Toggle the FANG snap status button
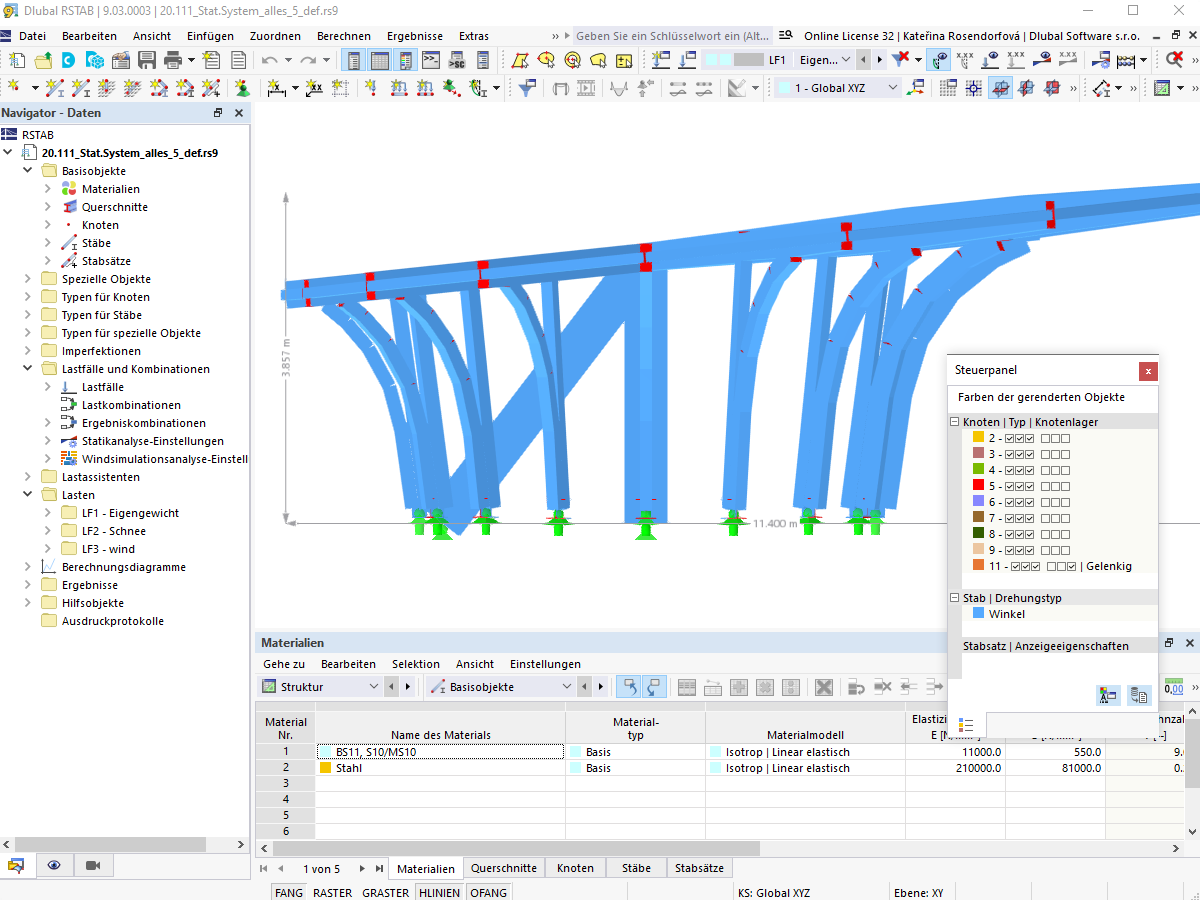The height and width of the screenshot is (900, 1200). 289,892
